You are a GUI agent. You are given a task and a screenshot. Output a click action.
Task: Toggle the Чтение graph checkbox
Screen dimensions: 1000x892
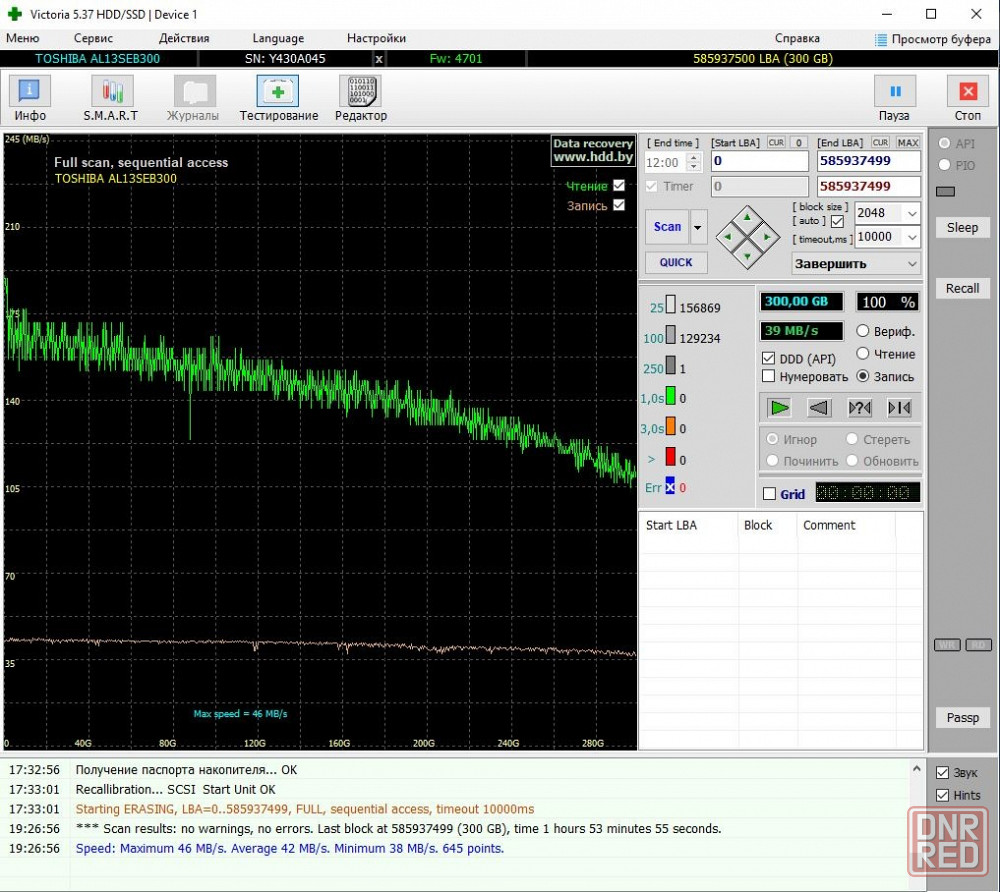point(619,186)
